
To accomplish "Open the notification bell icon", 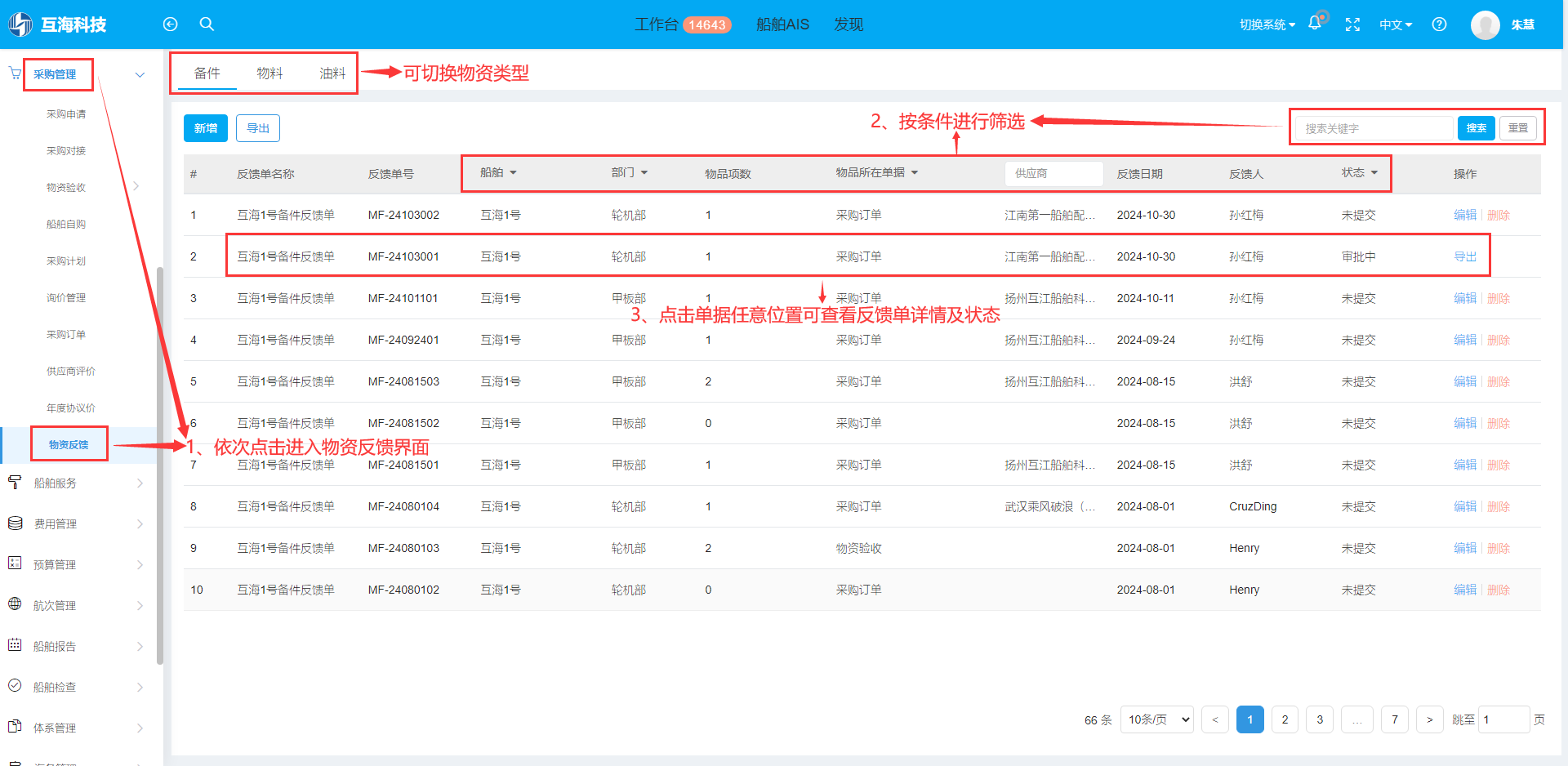I will click(1315, 23).
